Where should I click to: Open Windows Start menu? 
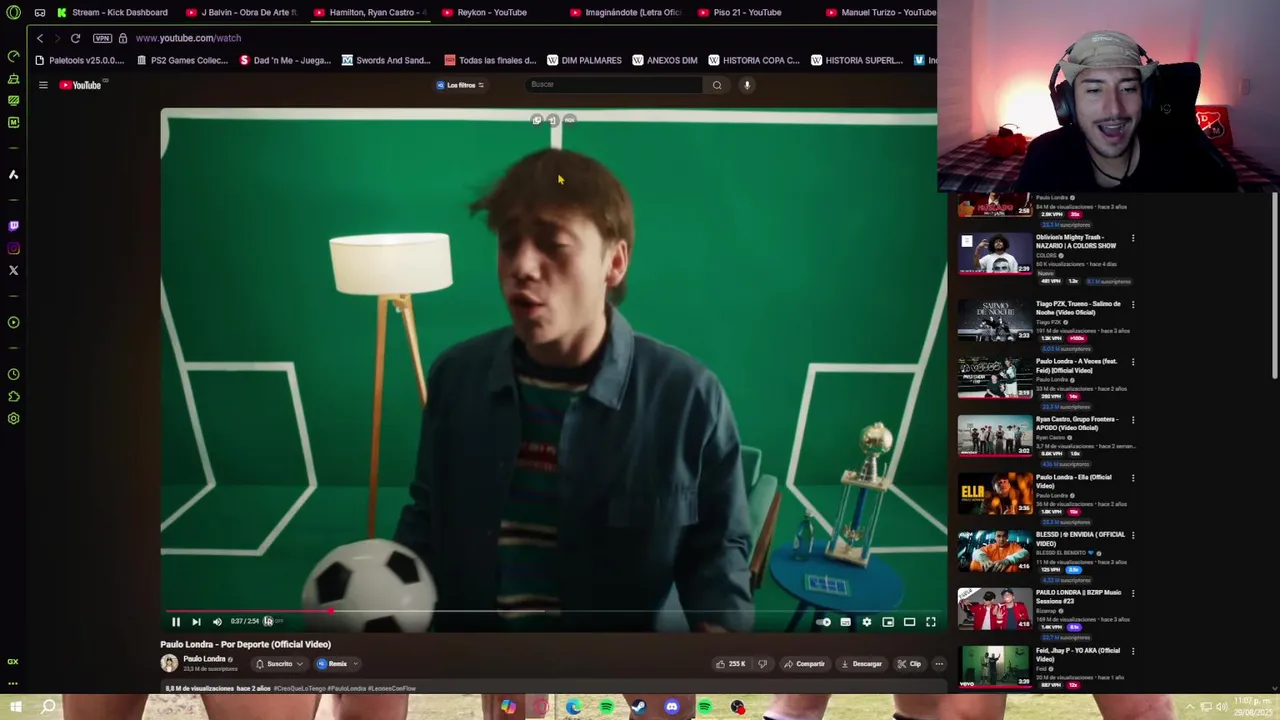coord(15,707)
